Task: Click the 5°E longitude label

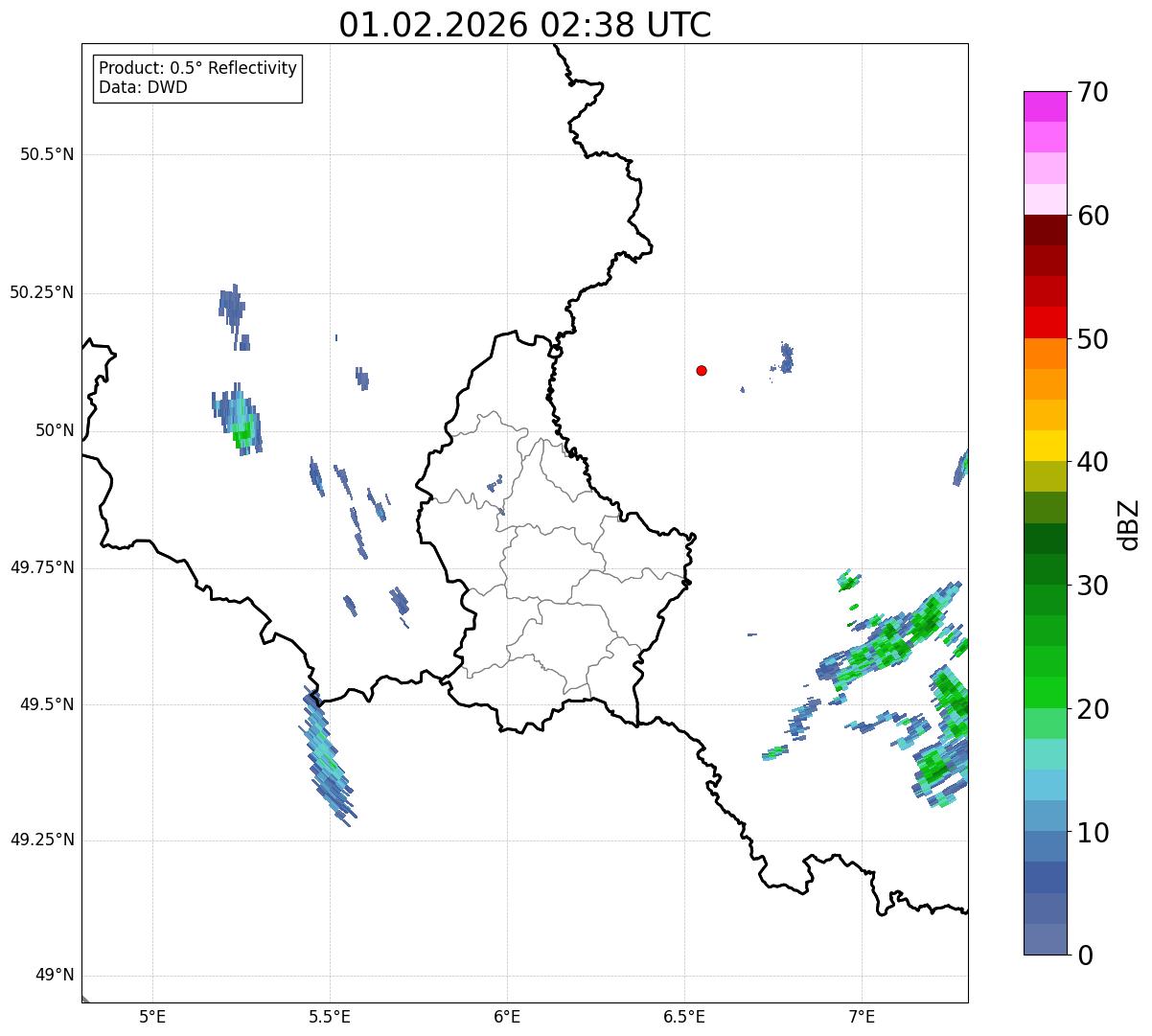Action: [152, 1016]
